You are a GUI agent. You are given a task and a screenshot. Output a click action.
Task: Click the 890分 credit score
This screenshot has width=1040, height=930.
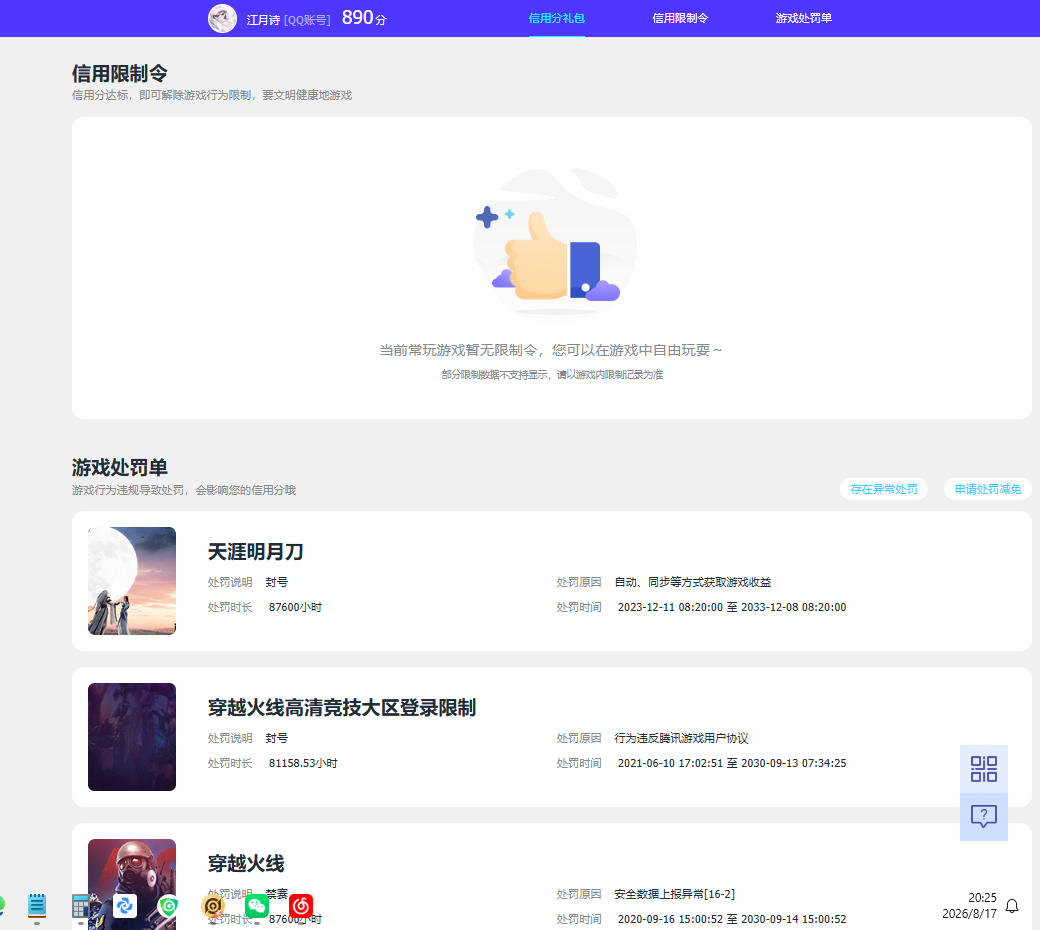coord(363,18)
